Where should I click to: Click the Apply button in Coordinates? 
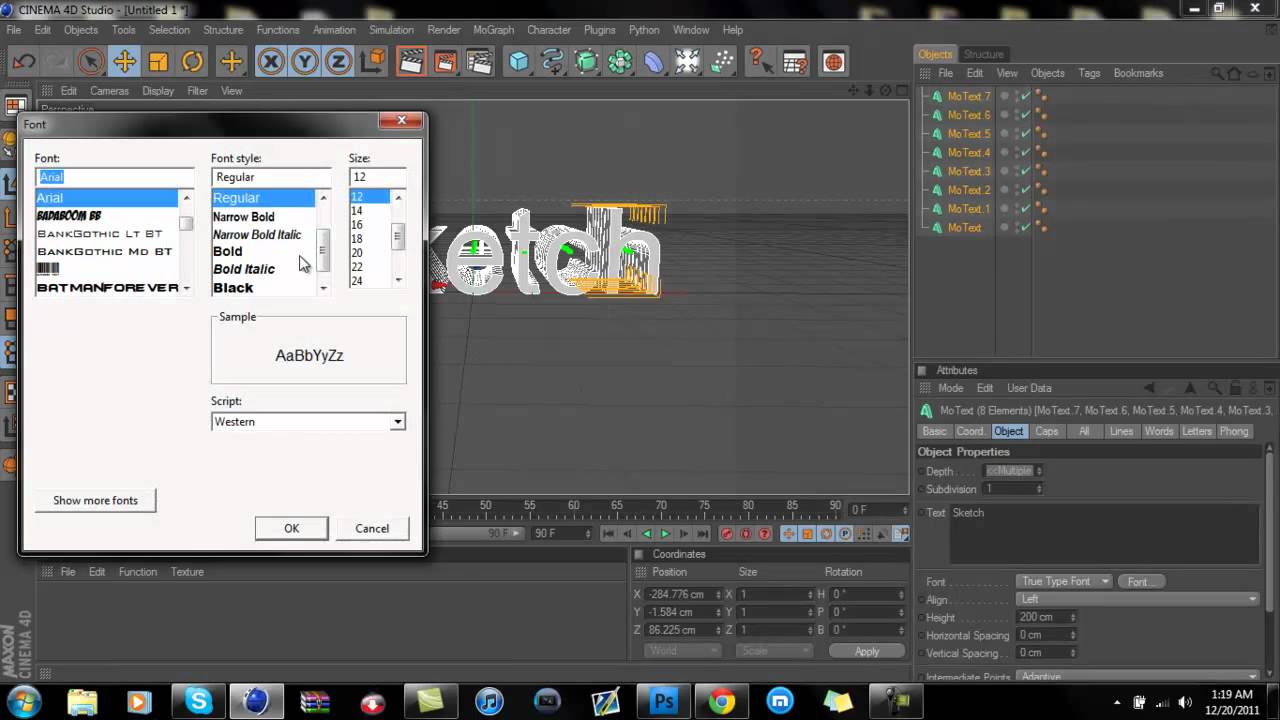point(867,651)
